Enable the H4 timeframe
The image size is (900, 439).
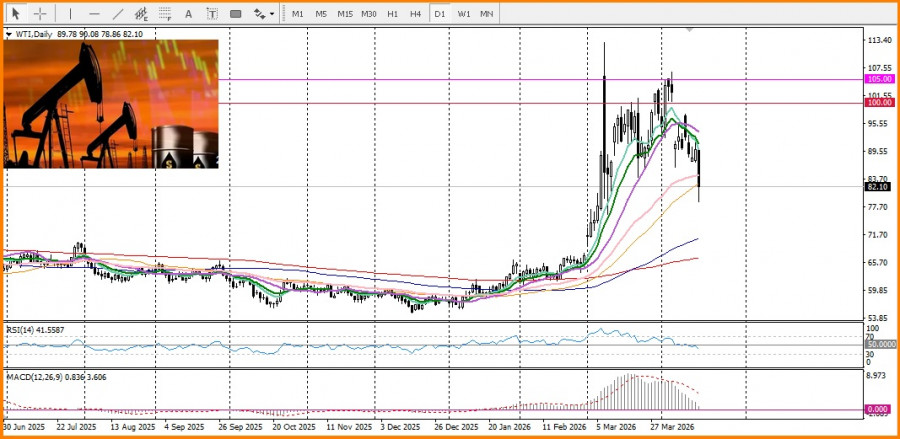coord(415,14)
